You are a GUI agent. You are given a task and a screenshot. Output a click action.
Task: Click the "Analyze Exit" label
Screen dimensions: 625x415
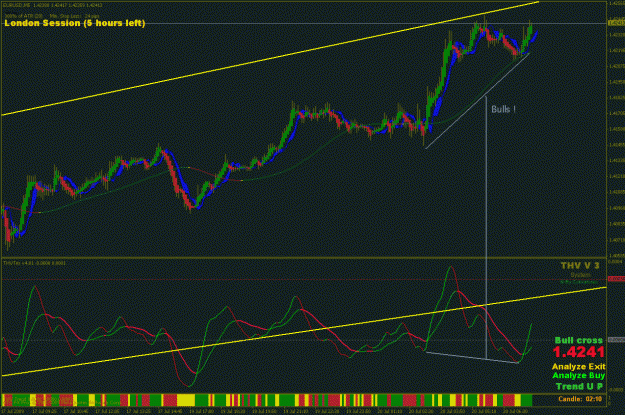579,366
